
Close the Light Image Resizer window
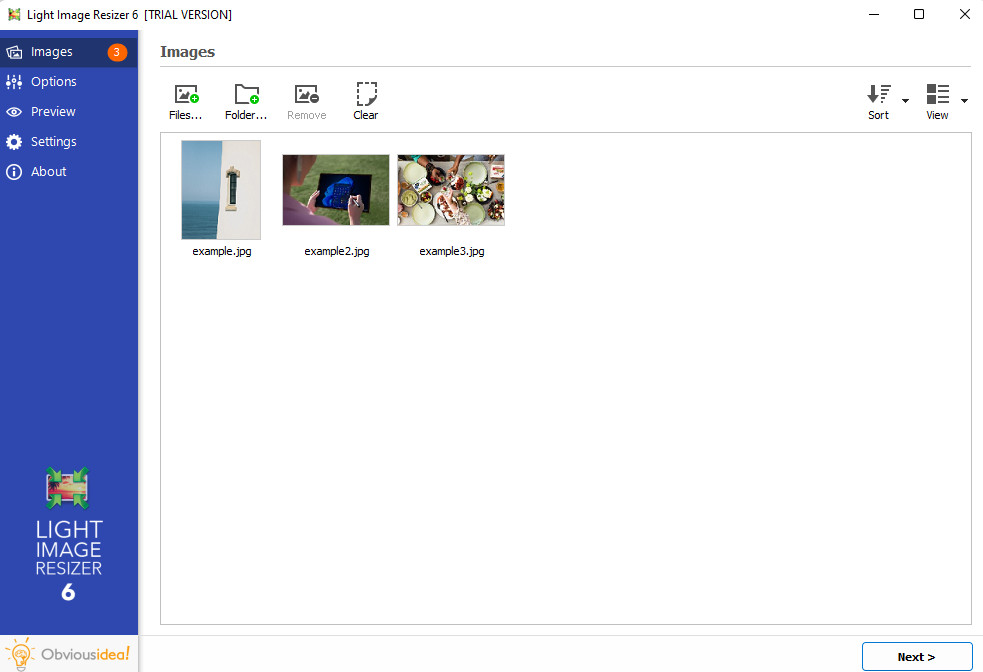click(965, 14)
